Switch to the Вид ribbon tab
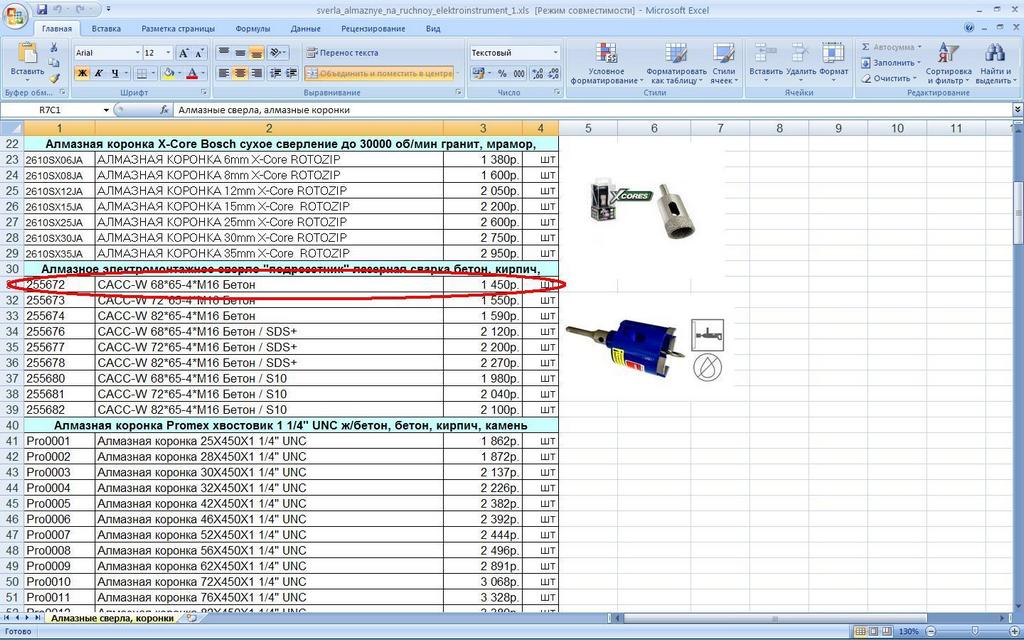This screenshot has height=640, width=1024. (x=433, y=29)
